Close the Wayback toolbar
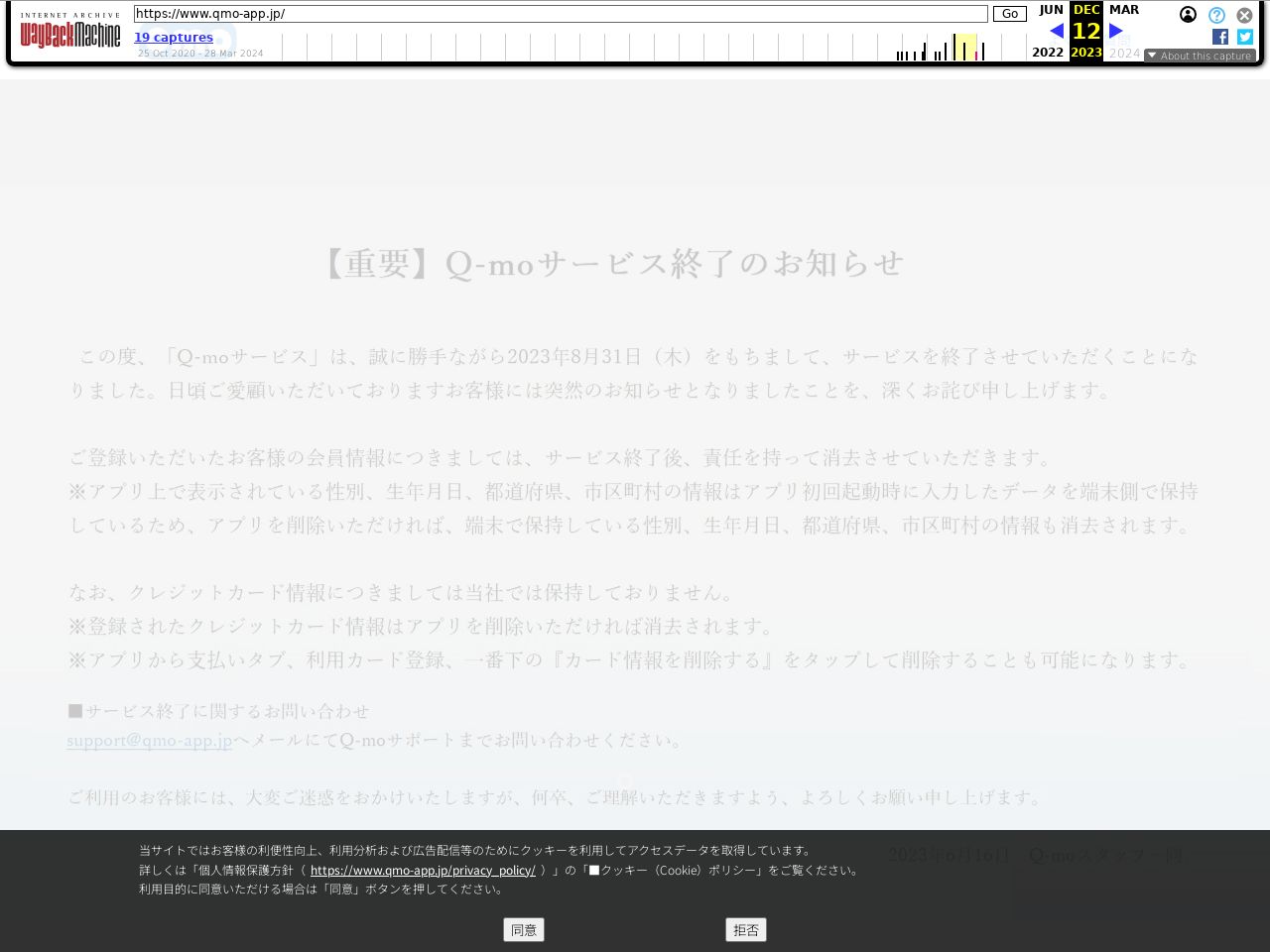Viewport: 1270px width, 952px height. (x=1244, y=15)
